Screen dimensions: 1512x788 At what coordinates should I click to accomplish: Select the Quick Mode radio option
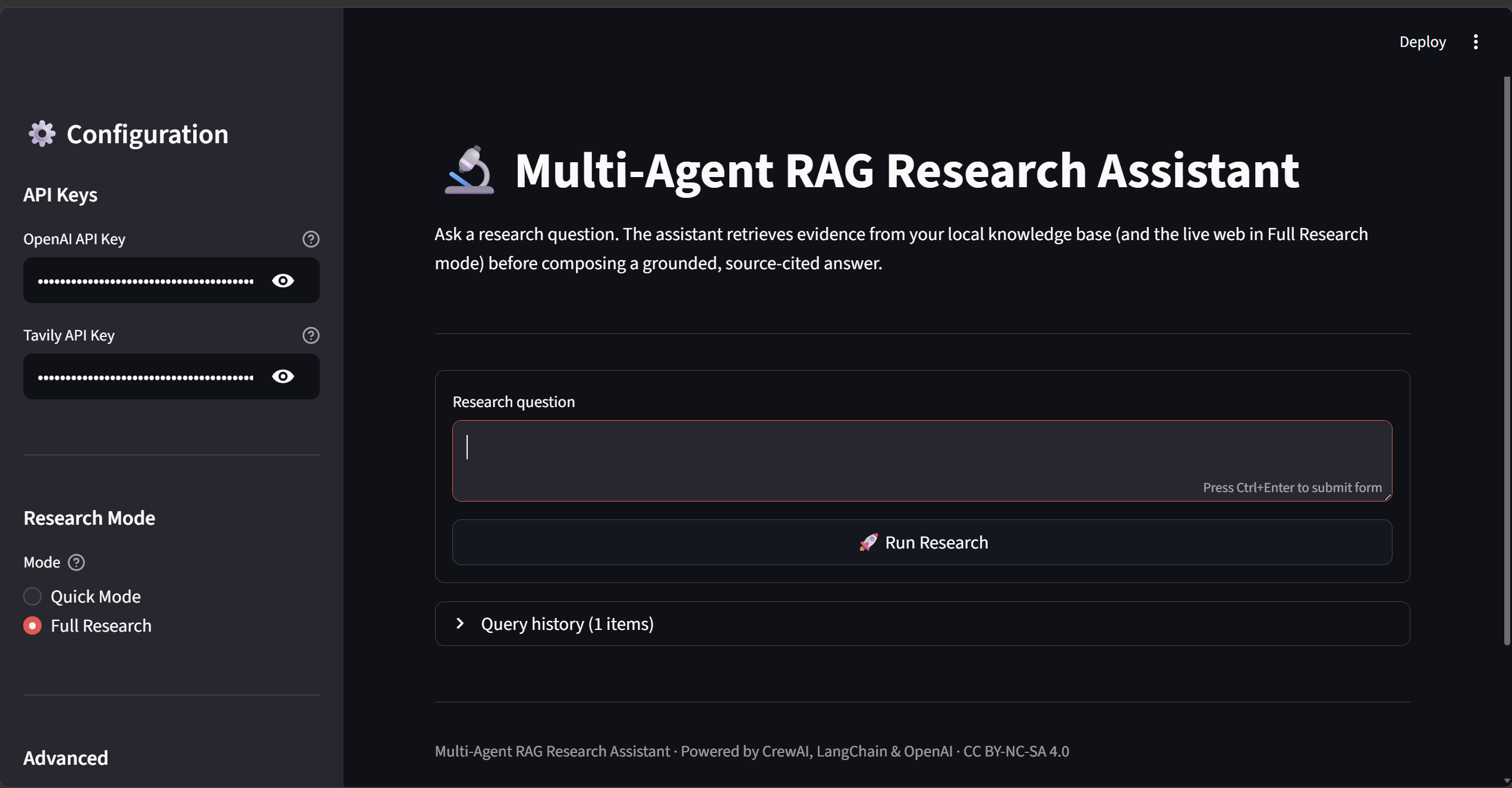click(x=33, y=596)
